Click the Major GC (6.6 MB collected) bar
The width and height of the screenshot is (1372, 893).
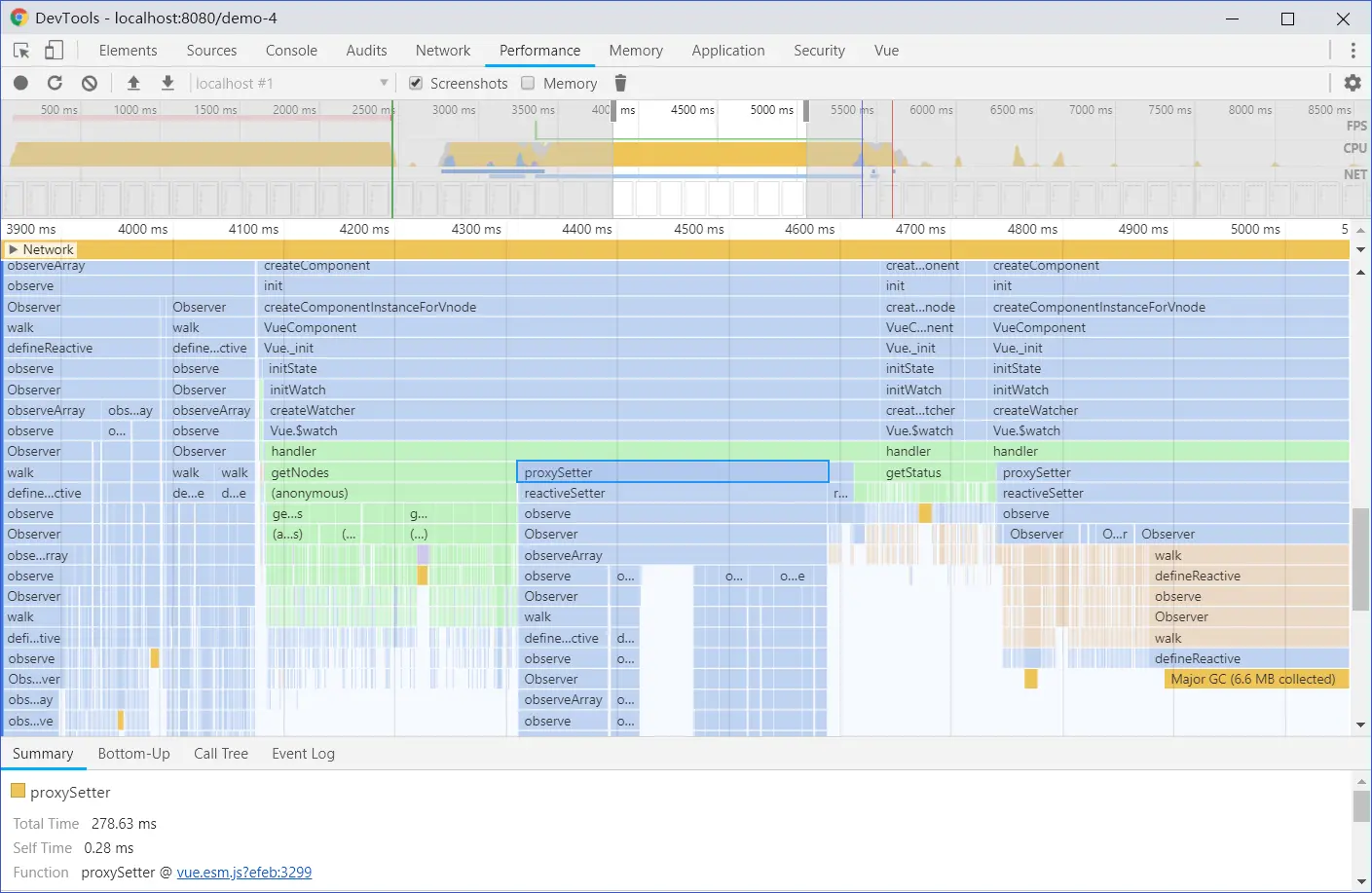pos(1256,679)
